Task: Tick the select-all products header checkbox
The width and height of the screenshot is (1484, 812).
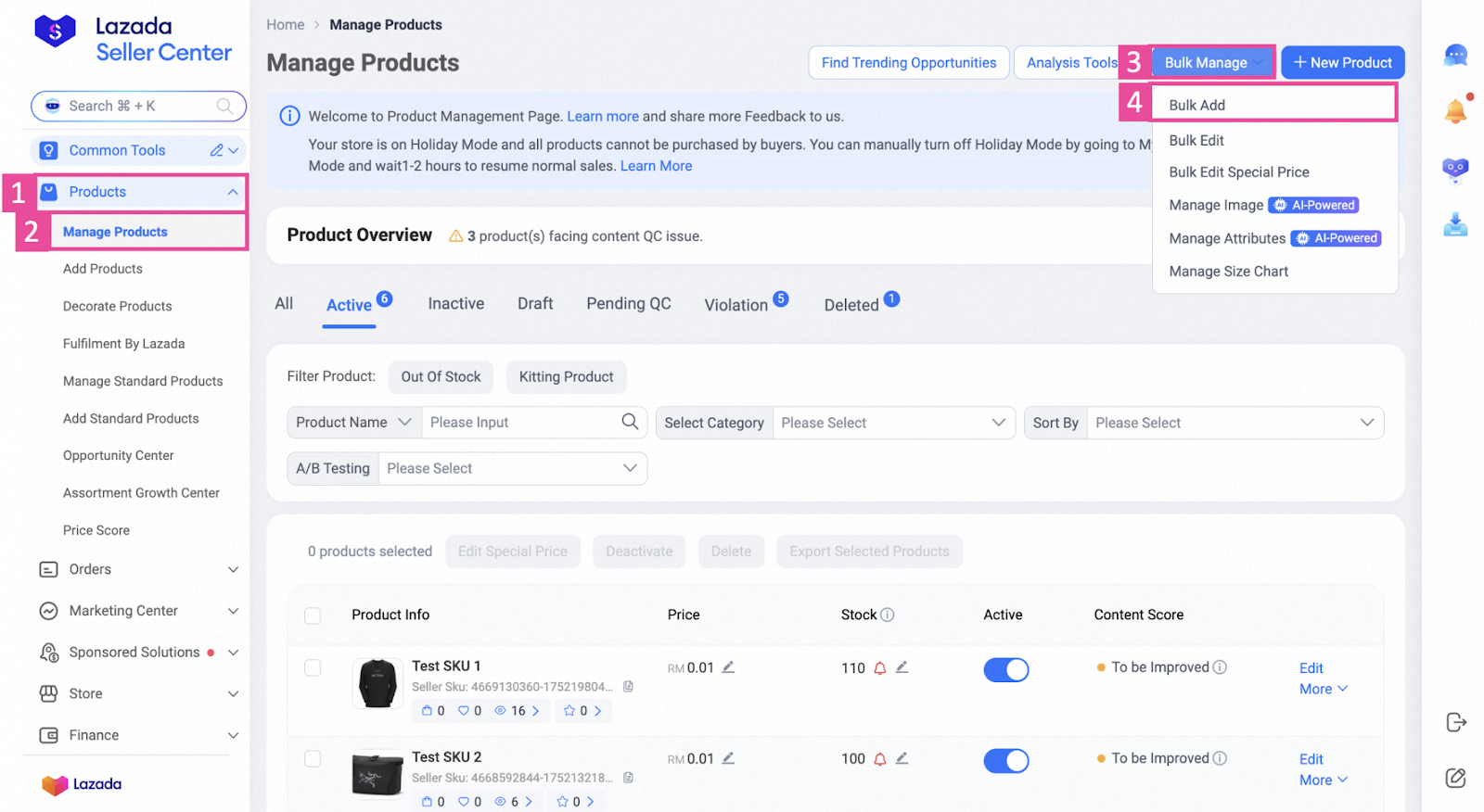Action: tap(313, 615)
